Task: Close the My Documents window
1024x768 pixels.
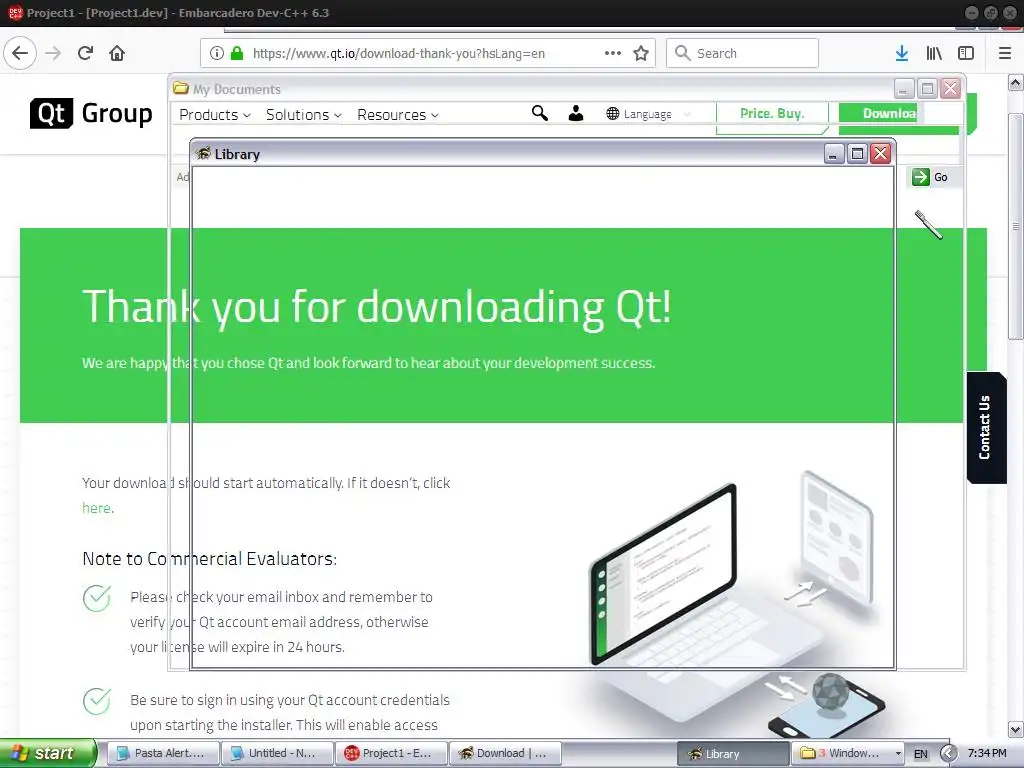Action: (951, 88)
